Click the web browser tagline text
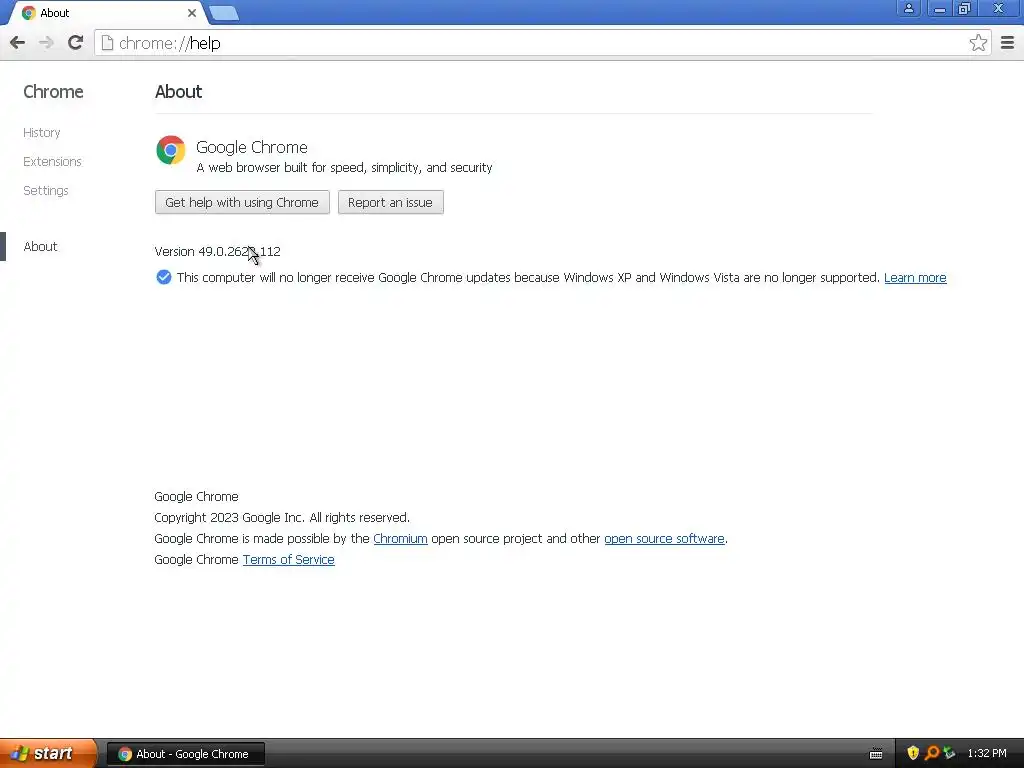The image size is (1024, 768). point(344,168)
